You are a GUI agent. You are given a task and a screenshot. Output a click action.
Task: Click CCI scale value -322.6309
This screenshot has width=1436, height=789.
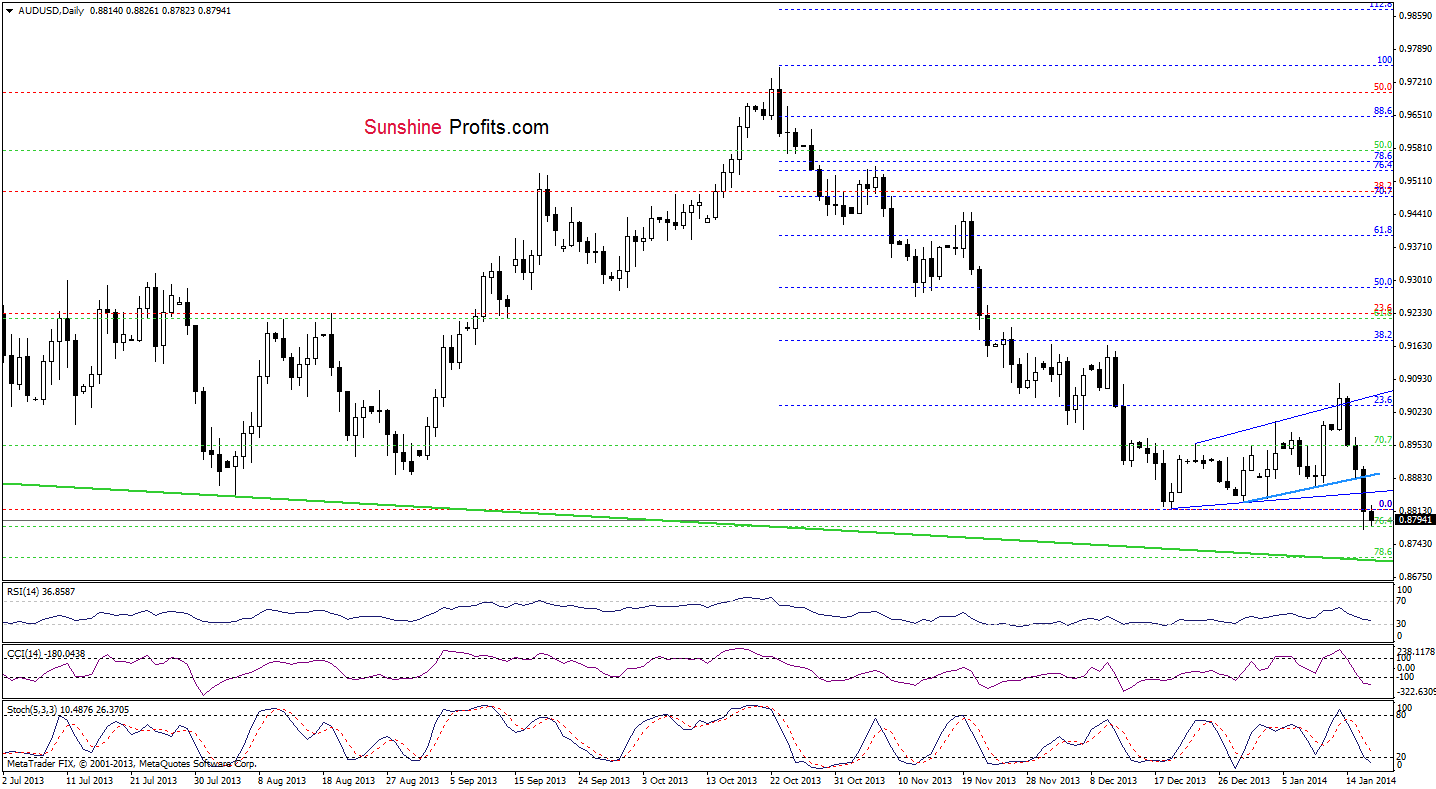point(1416,691)
